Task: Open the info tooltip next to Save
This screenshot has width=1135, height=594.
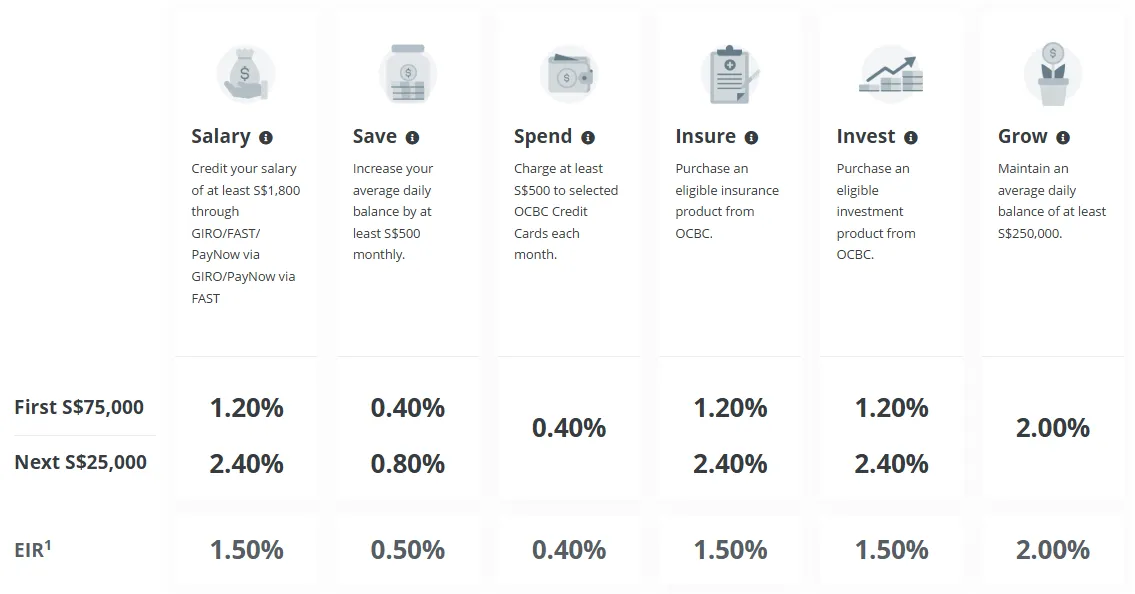Action: (412, 138)
